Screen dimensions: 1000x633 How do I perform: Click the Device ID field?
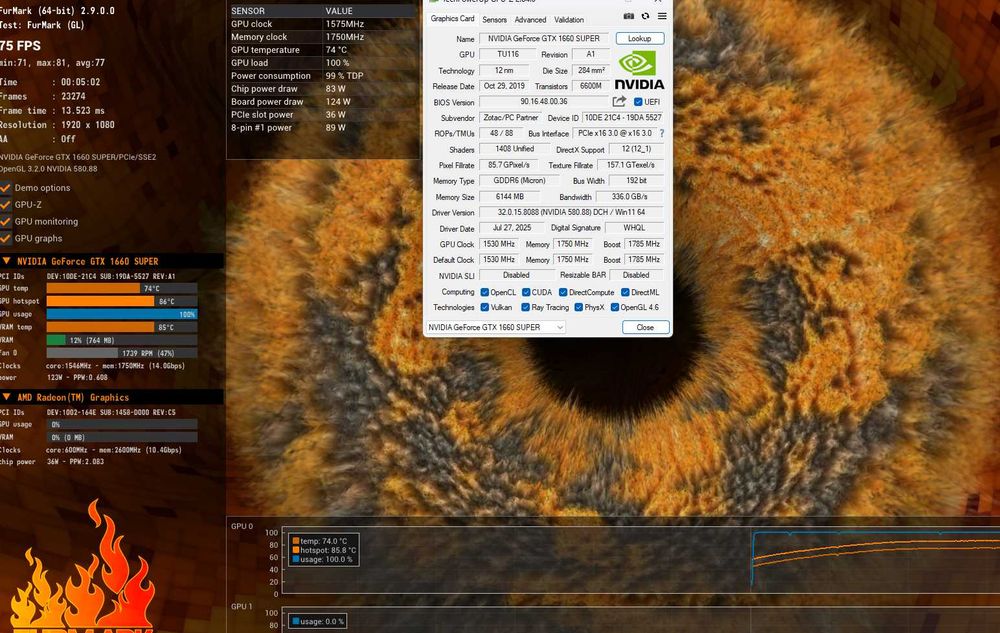coord(622,117)
